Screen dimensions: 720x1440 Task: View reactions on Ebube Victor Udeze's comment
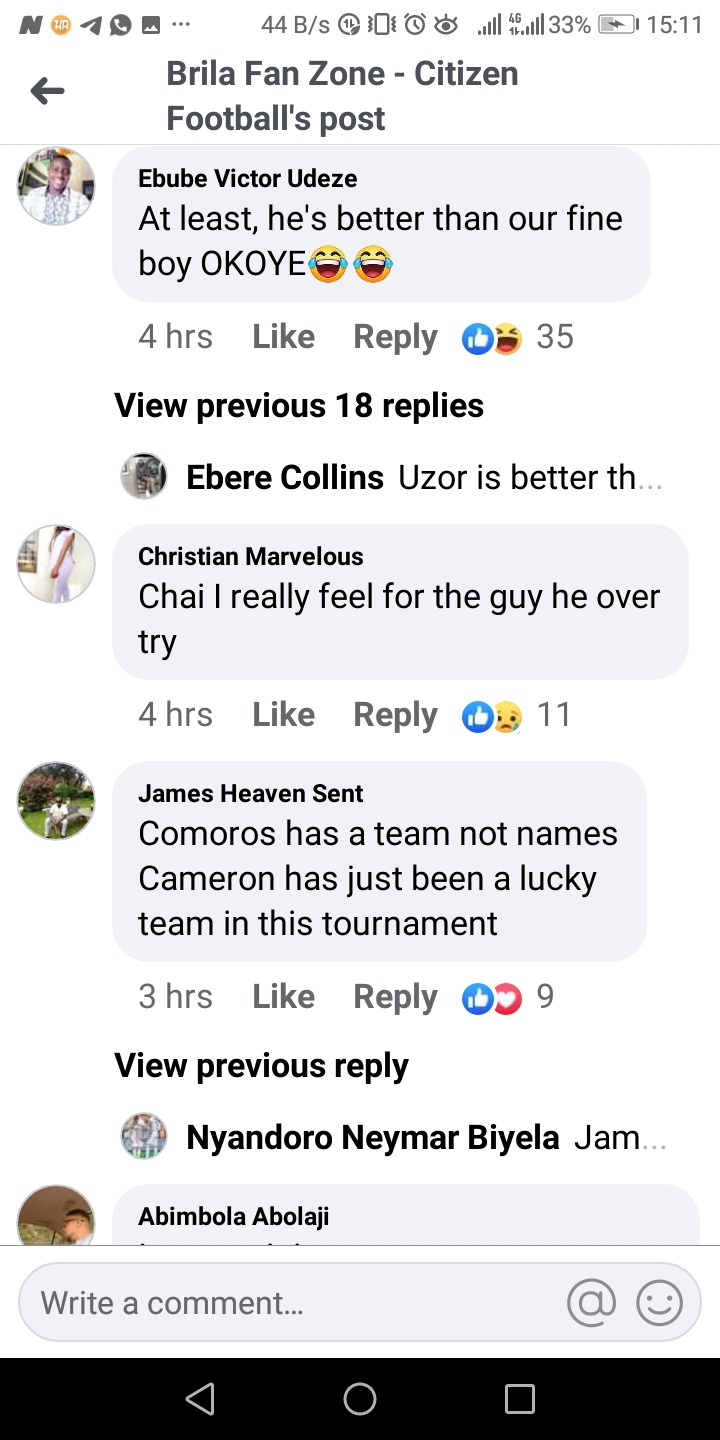pos(517,337)
